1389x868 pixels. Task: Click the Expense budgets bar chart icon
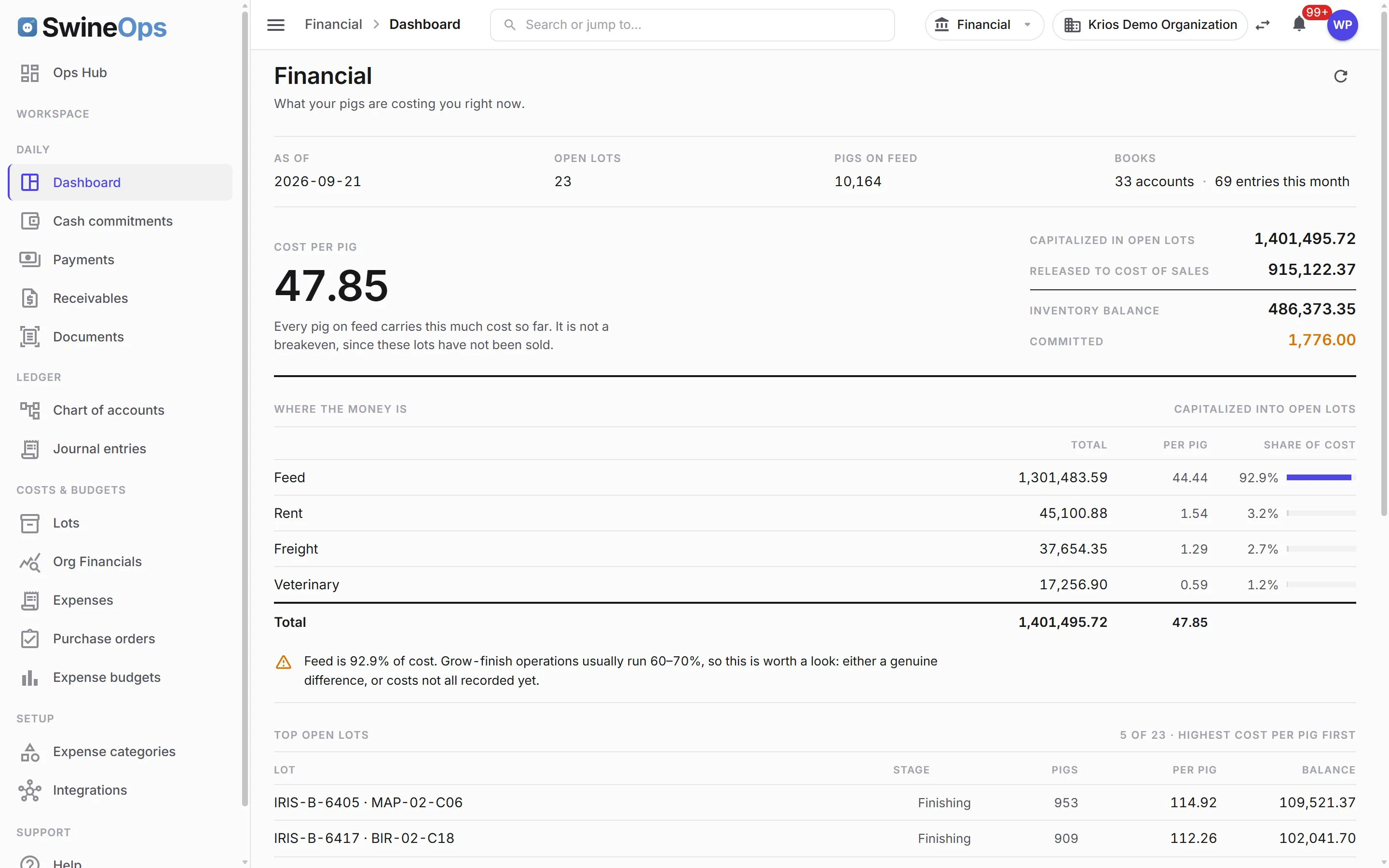30,678
